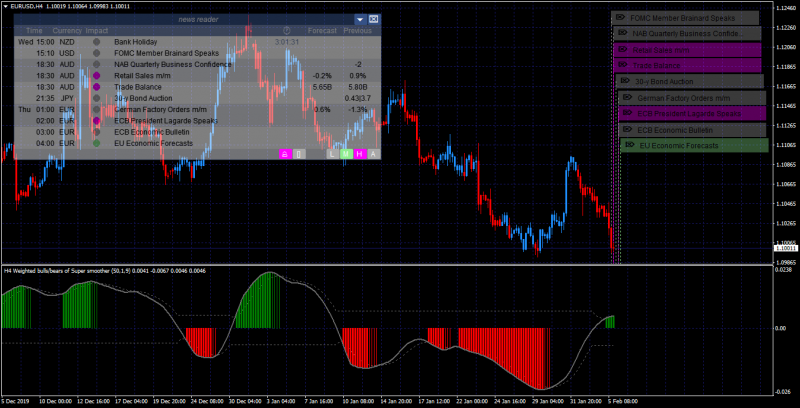
Task: Click the clock icon in news reader header
Action: 286,31
